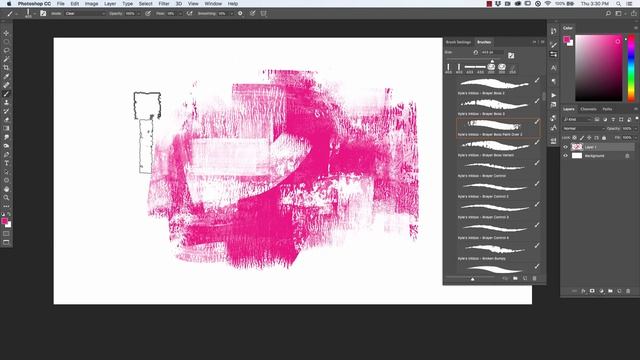640x360 pixels.
Task: Open the layer Fill dropdown
Action: point(636,138)
